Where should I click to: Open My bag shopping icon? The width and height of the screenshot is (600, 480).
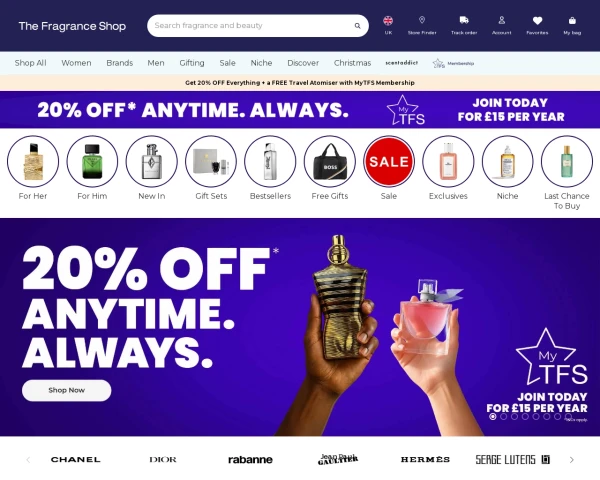click(x=572, y=20)
